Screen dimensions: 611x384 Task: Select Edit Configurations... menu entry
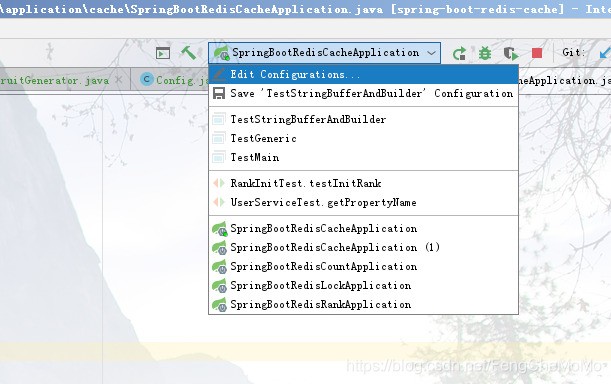363,74
